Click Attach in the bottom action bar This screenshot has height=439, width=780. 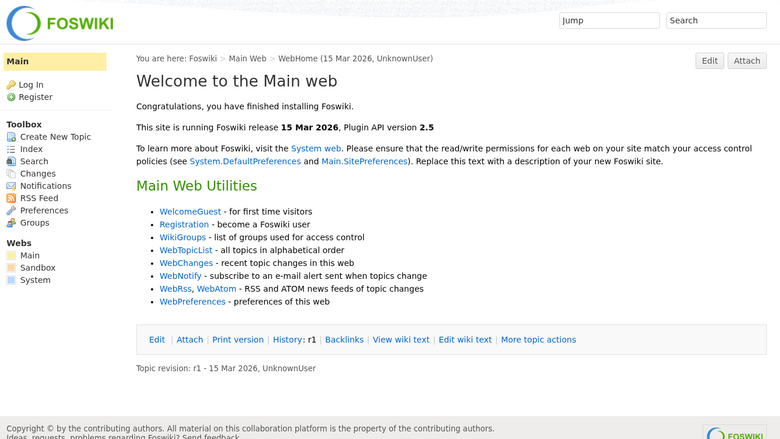pos(190,340)
